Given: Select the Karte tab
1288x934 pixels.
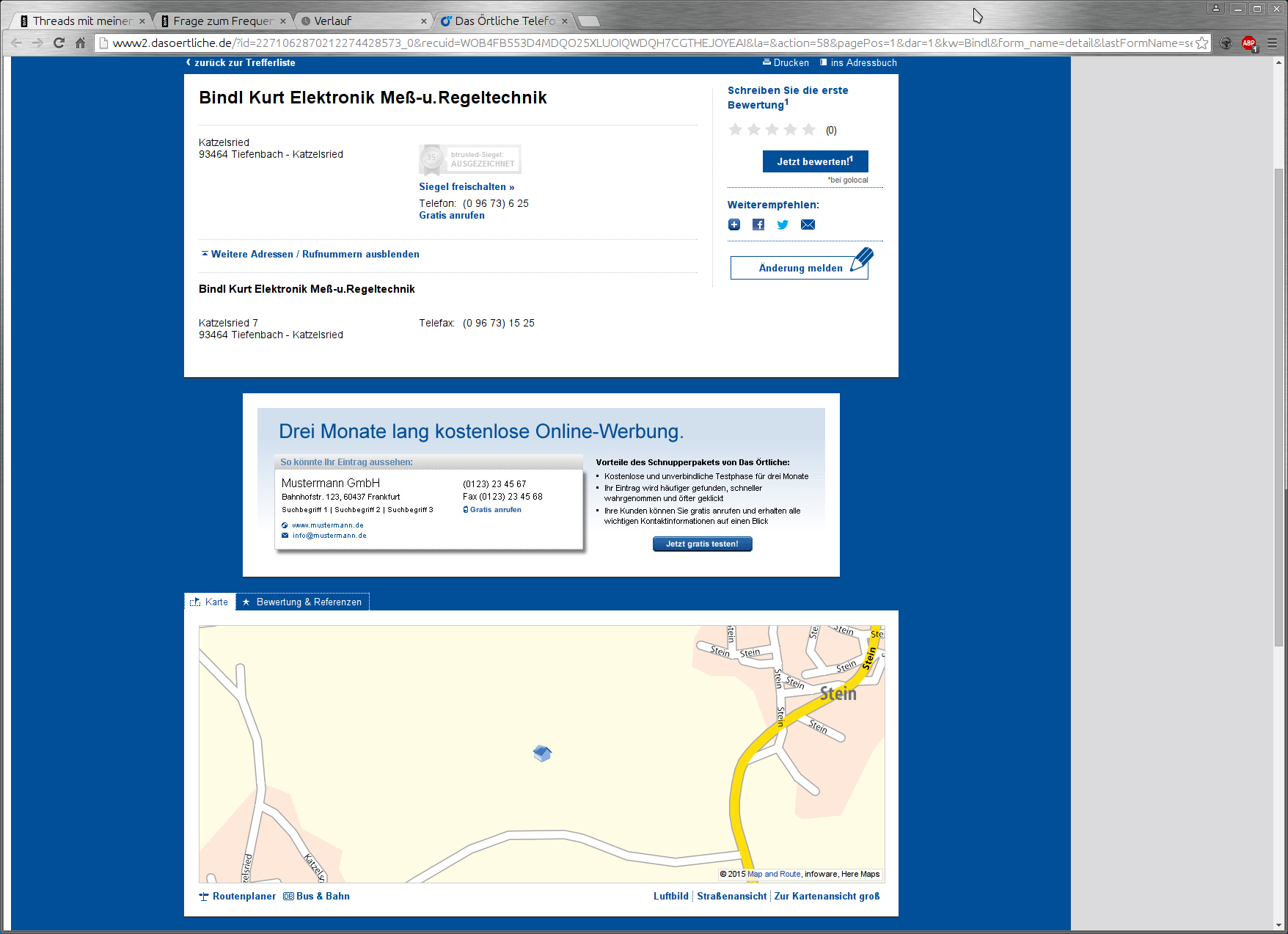Looking at the screenshot, I should (x=210, y=602).
